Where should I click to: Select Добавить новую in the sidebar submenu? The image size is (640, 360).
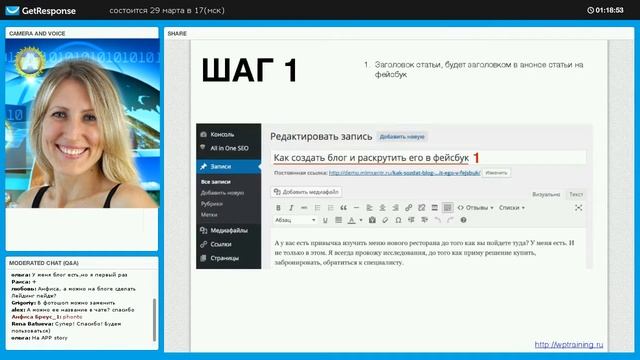click(222, 193)
